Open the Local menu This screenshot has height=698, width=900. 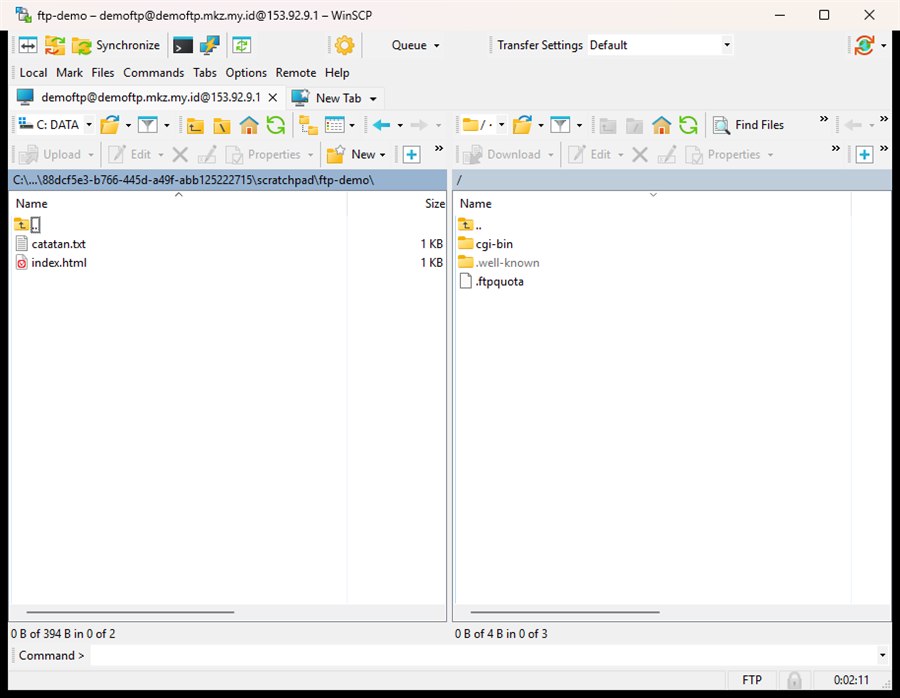coord(33,72)
